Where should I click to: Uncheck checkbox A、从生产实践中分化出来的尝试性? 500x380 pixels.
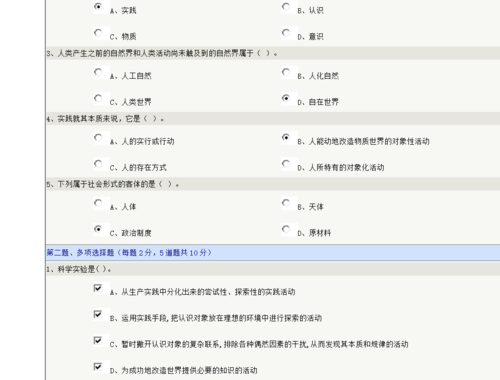point(98,288)
